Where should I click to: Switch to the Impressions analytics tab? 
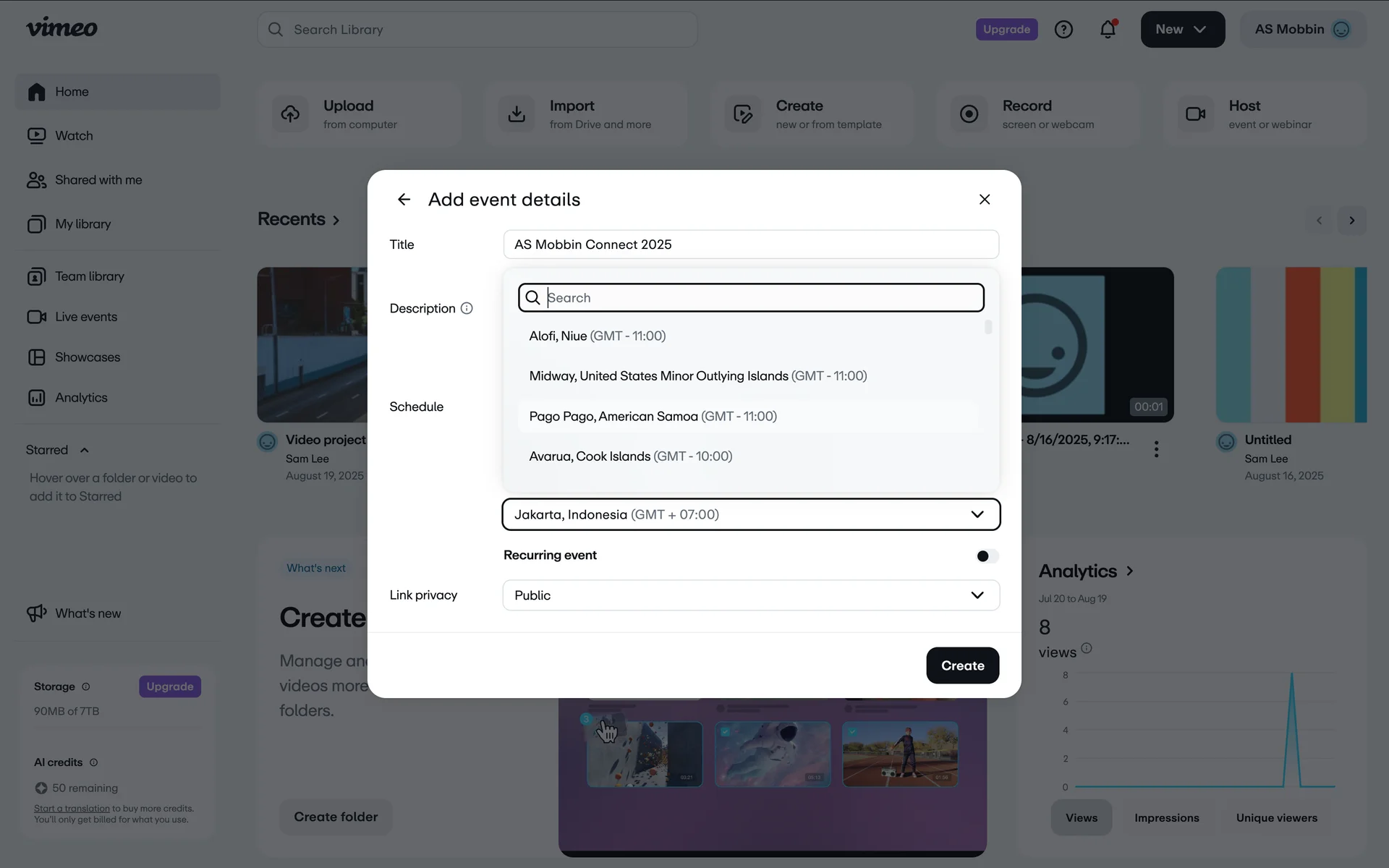pos(1166,818)
